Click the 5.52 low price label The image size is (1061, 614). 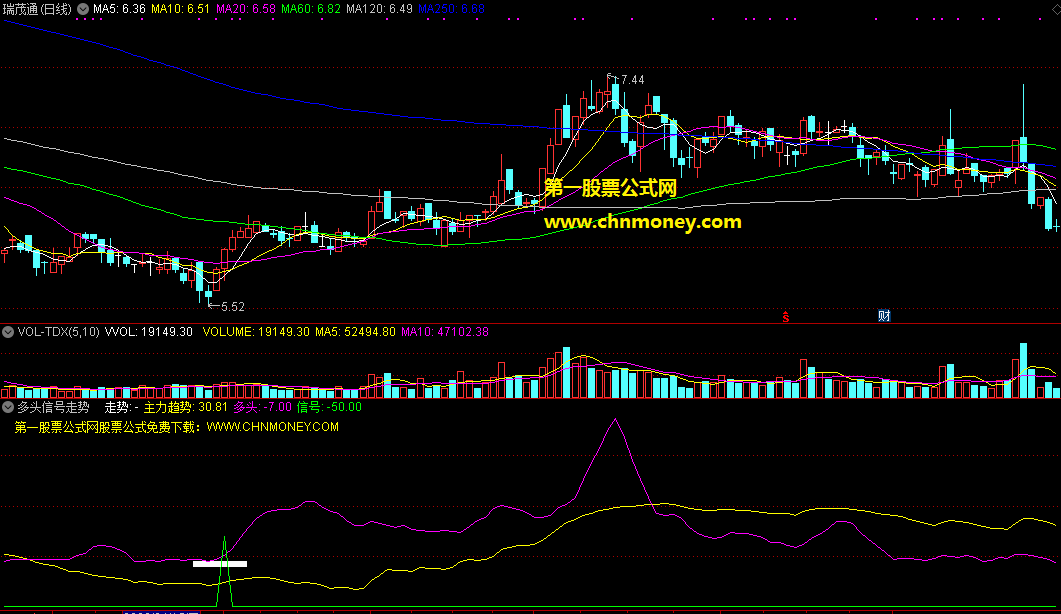pos(233,307)
